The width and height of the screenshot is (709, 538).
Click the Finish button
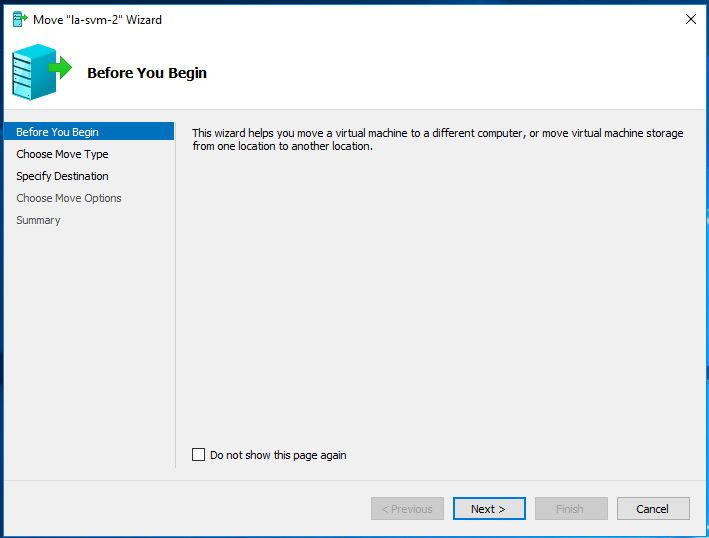click(571, 509)
